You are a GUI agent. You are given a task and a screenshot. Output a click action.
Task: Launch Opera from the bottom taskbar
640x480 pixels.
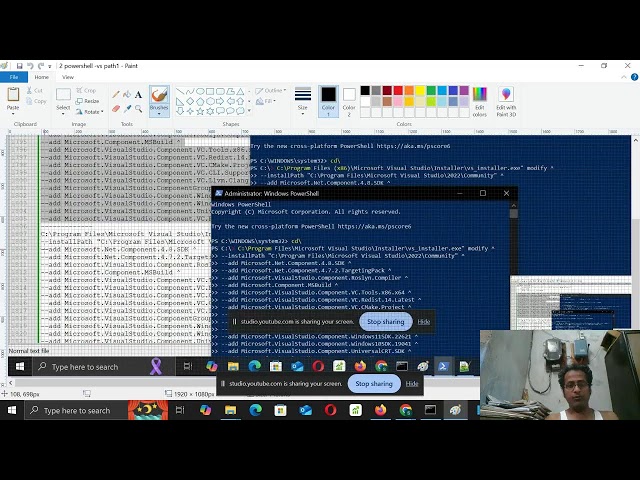[330, 410]
